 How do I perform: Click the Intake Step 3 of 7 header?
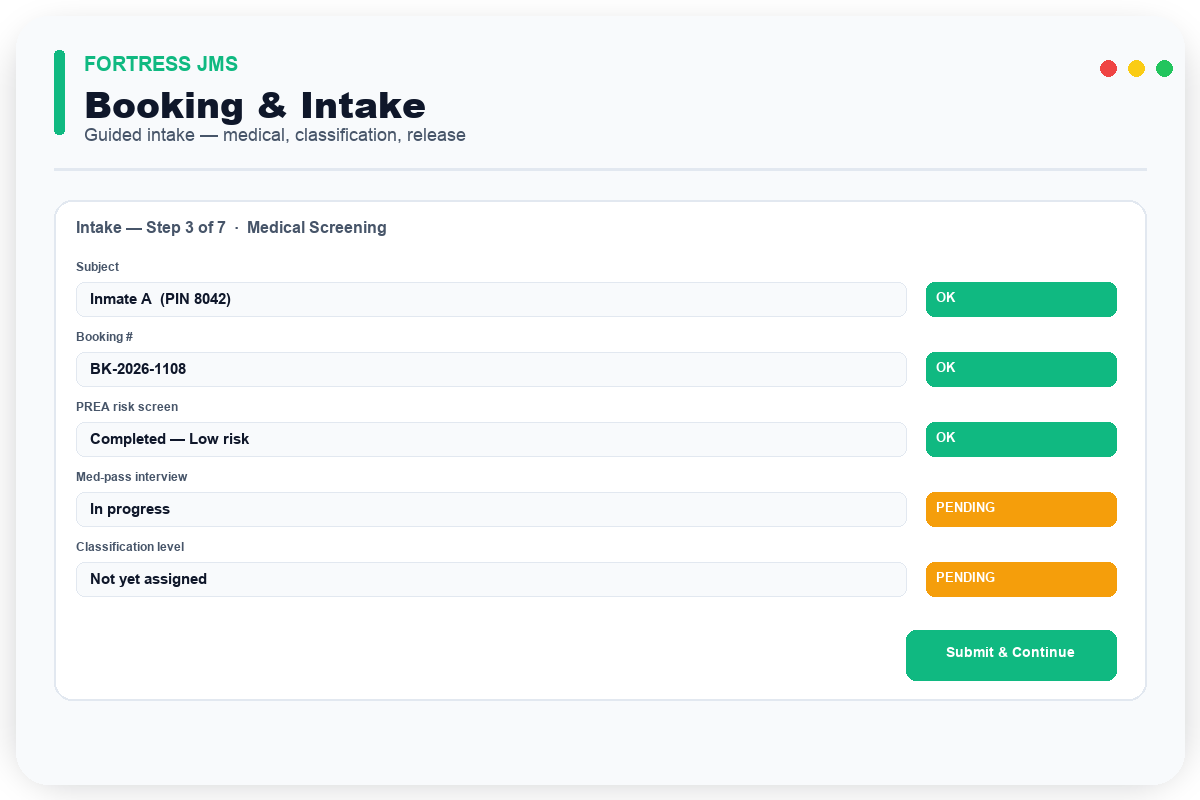(x=231, y=228)
